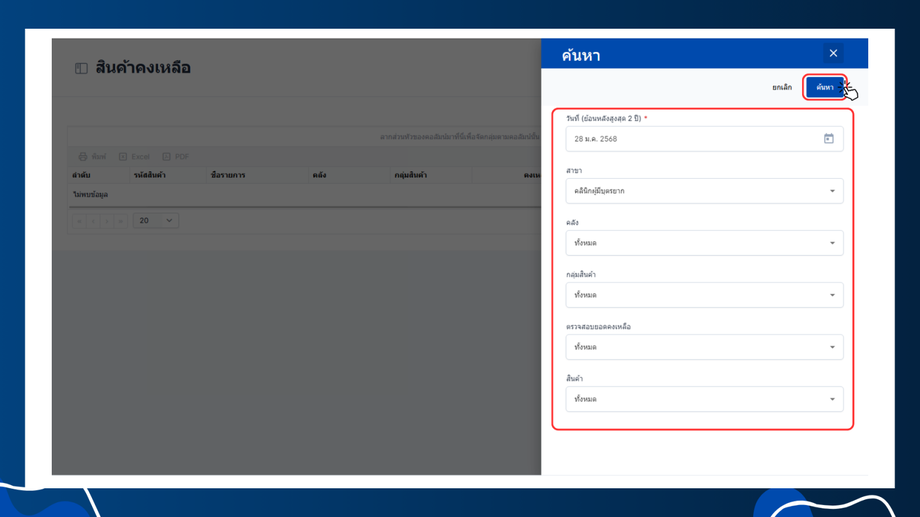Viewport: 920px width, 517px height.
Task: Click the blue ค้นหา search button
Action: point(824,87)
